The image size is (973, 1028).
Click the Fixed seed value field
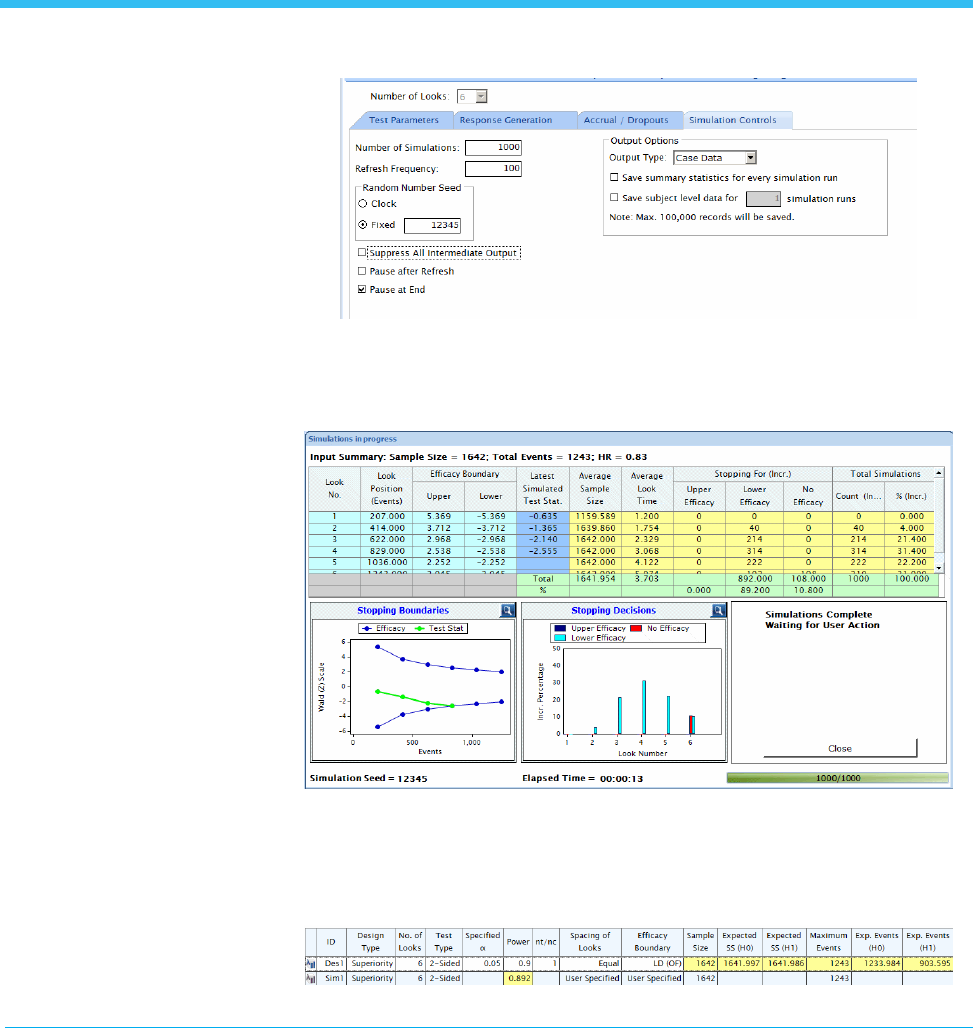click(432, 226)
